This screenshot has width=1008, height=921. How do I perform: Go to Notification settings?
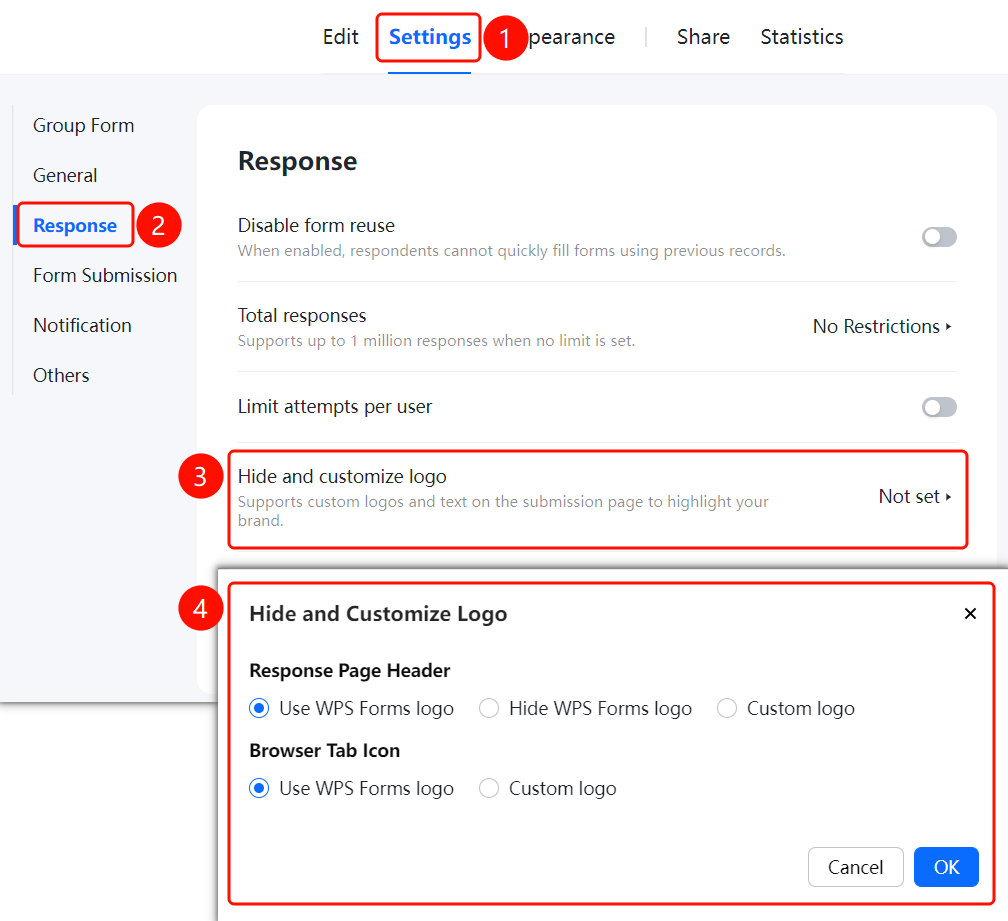[x=82, y=326]
